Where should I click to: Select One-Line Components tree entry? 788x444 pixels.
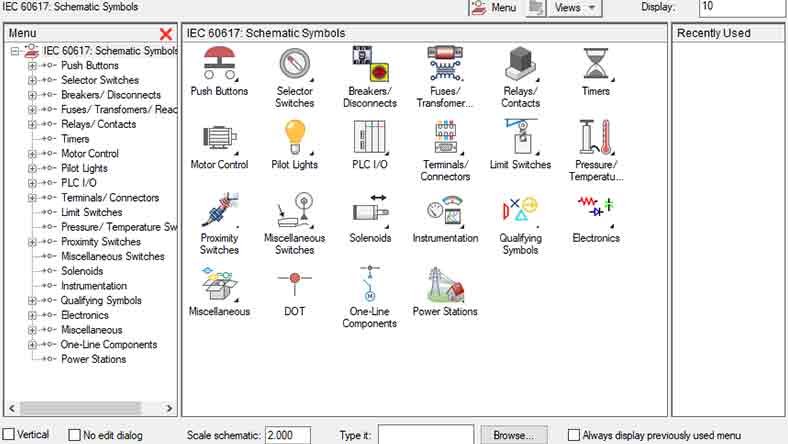(x=109, y=344)
